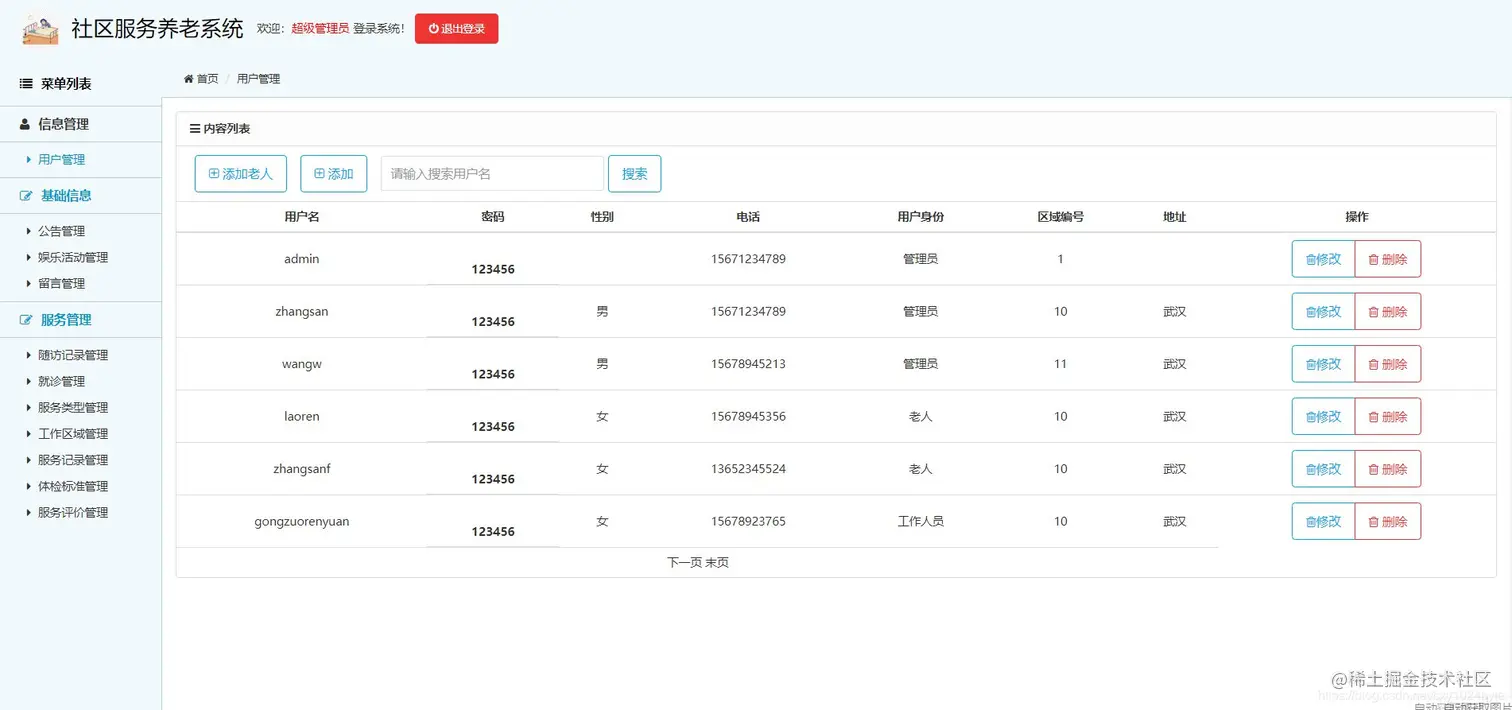
Task: Click the 工作人员 identity cell
Action: tap(920, 521)
